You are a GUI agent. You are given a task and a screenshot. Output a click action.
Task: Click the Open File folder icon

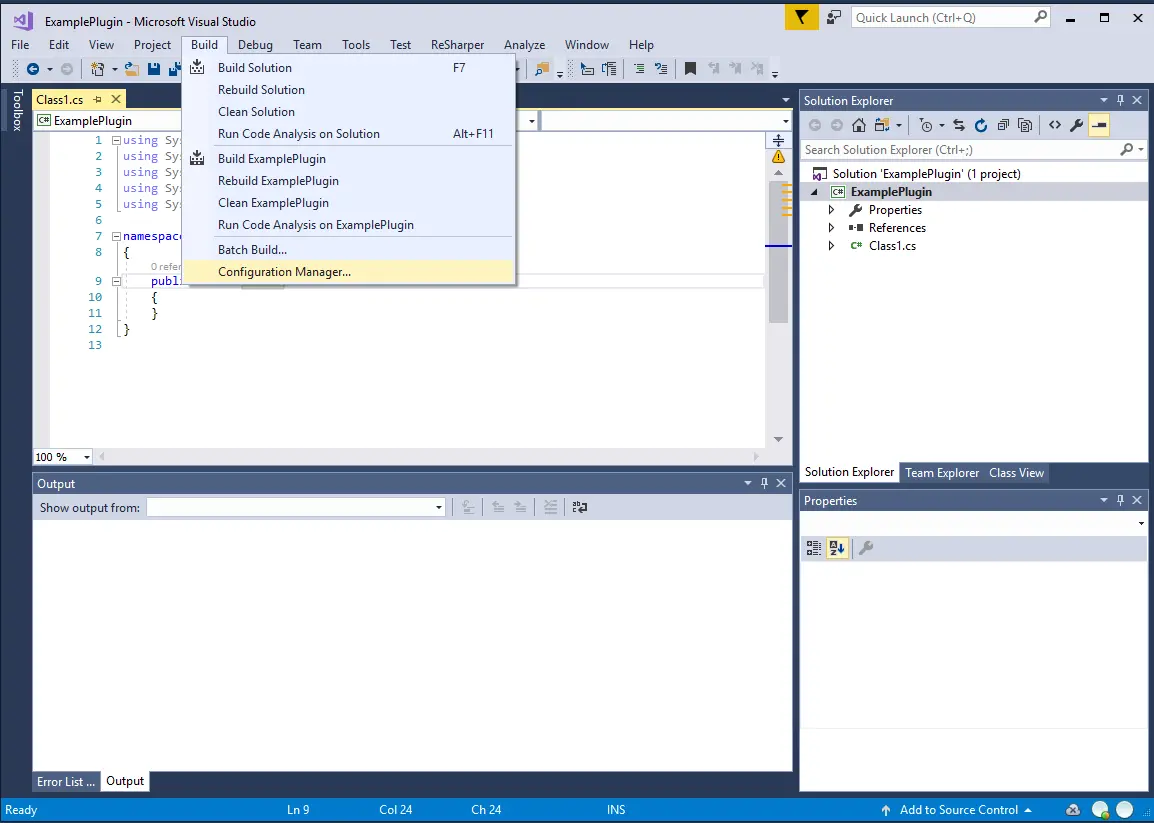(132, 69)
